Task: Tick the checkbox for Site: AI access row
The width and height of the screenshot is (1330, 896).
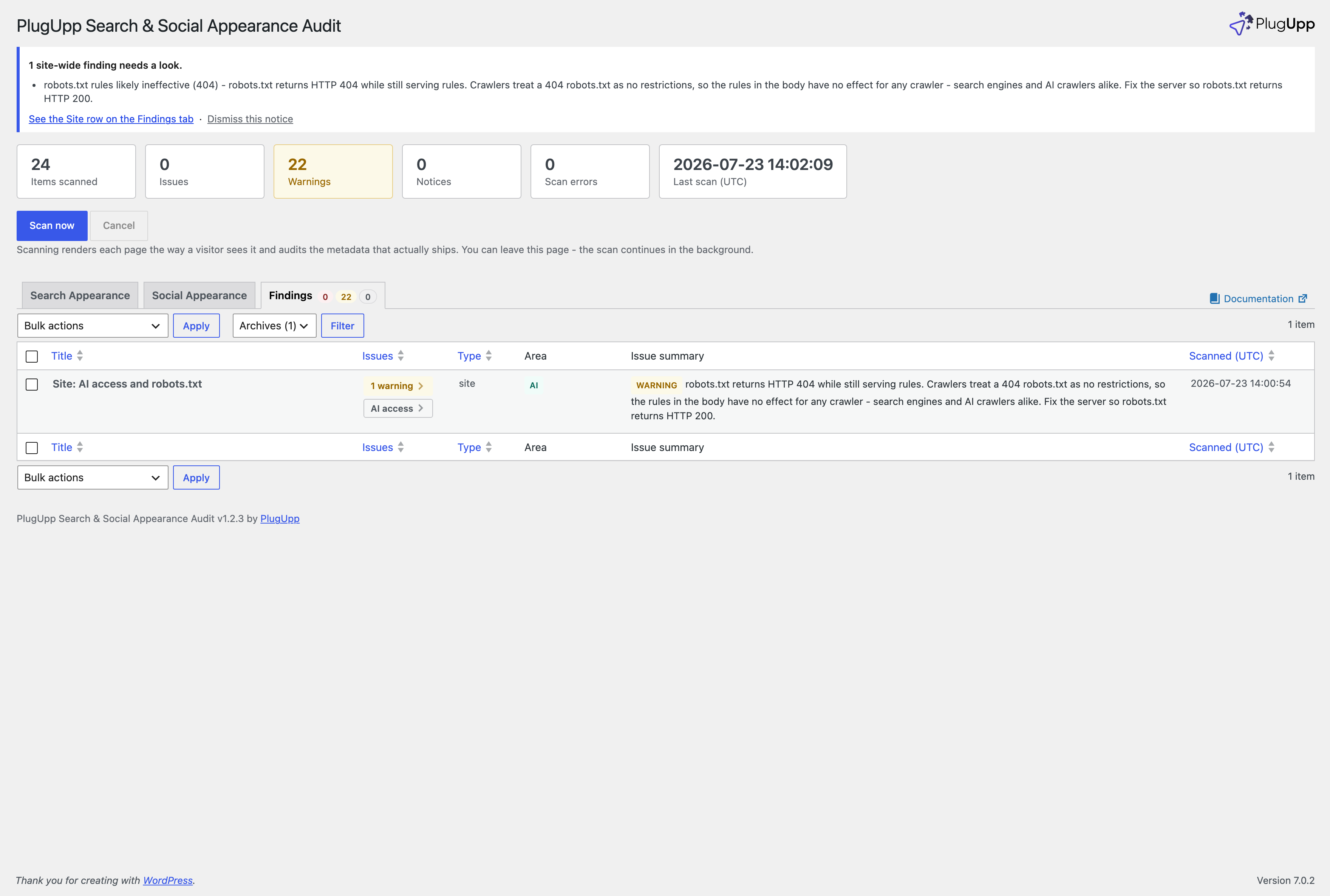Action: pyautogui.click(x=32, y=385)
